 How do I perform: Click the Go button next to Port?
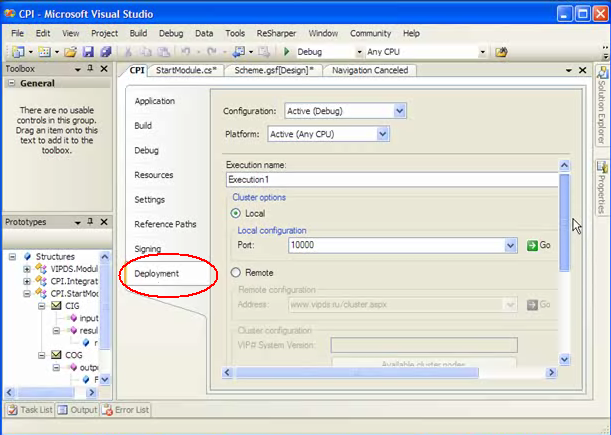point(538,245)
